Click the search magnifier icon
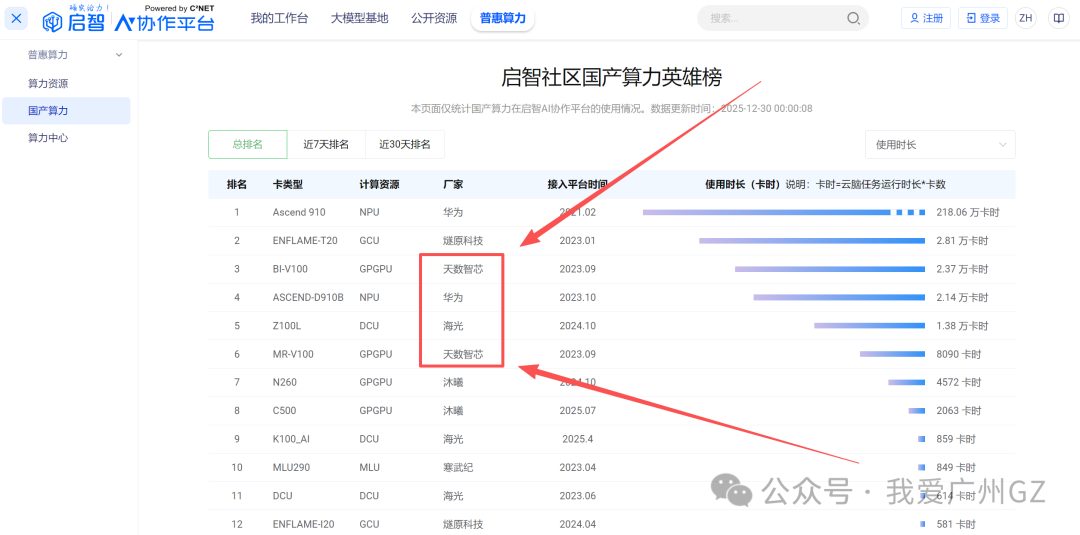 click(853, 18)
